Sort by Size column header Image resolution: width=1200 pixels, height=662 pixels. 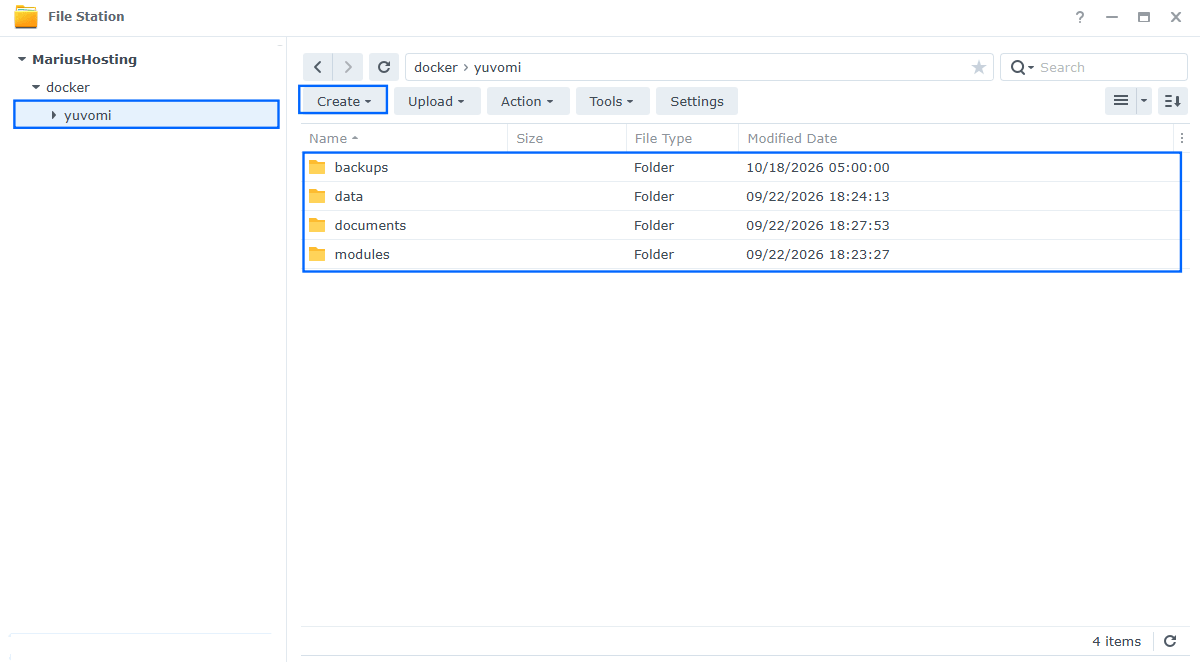tap(567, 138)
